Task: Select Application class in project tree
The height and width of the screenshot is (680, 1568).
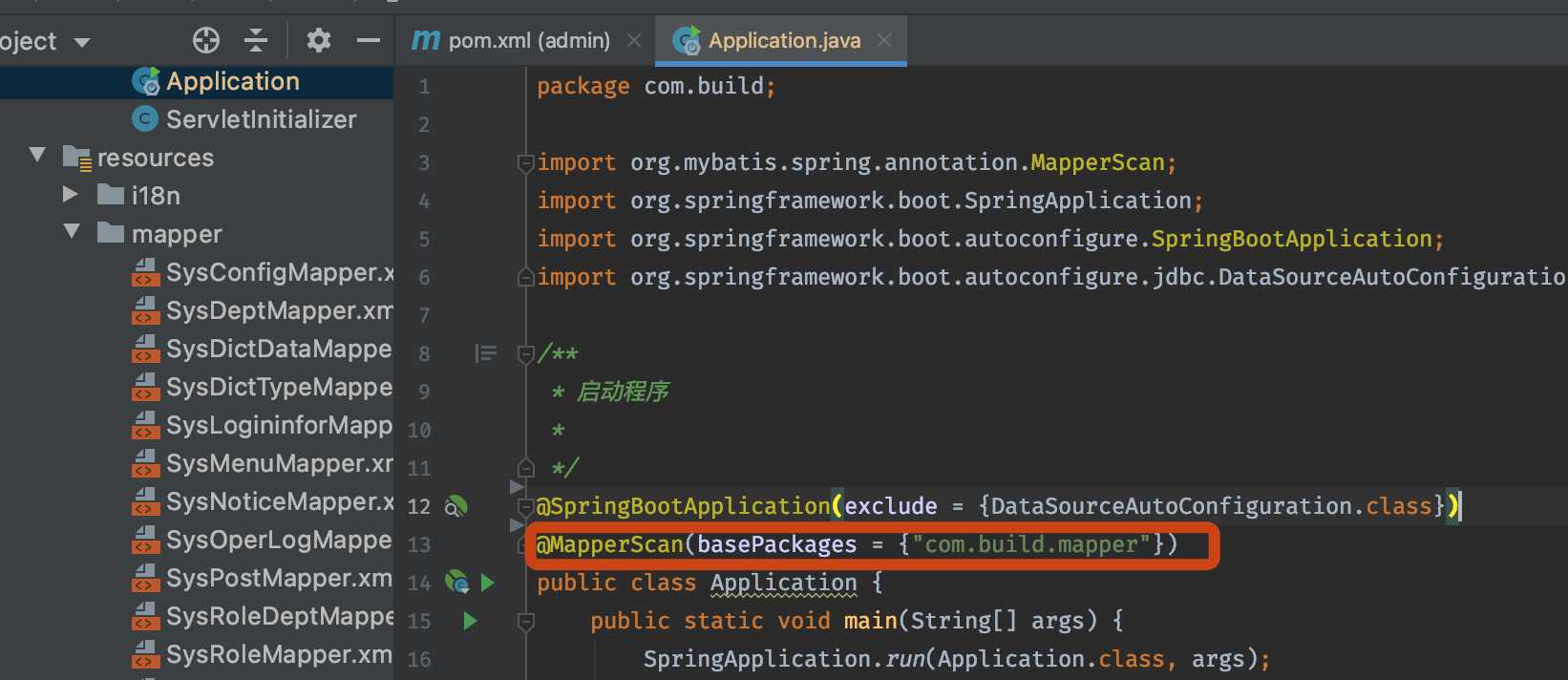Action: 233,81
